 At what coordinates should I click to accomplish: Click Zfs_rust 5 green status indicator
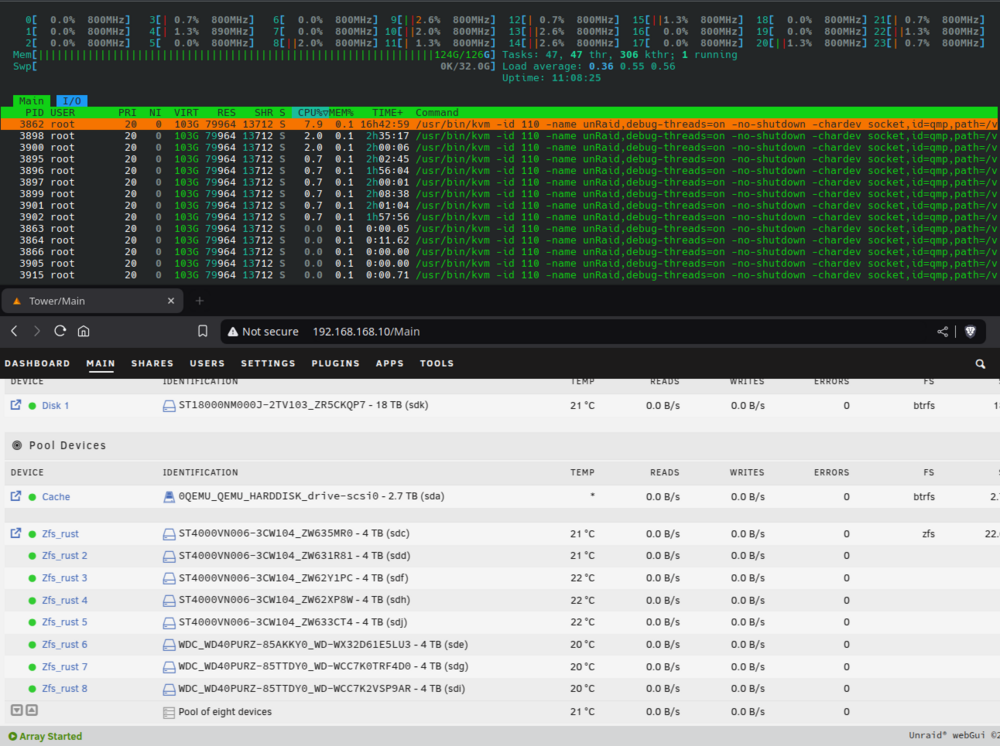[x=32, y=622]
